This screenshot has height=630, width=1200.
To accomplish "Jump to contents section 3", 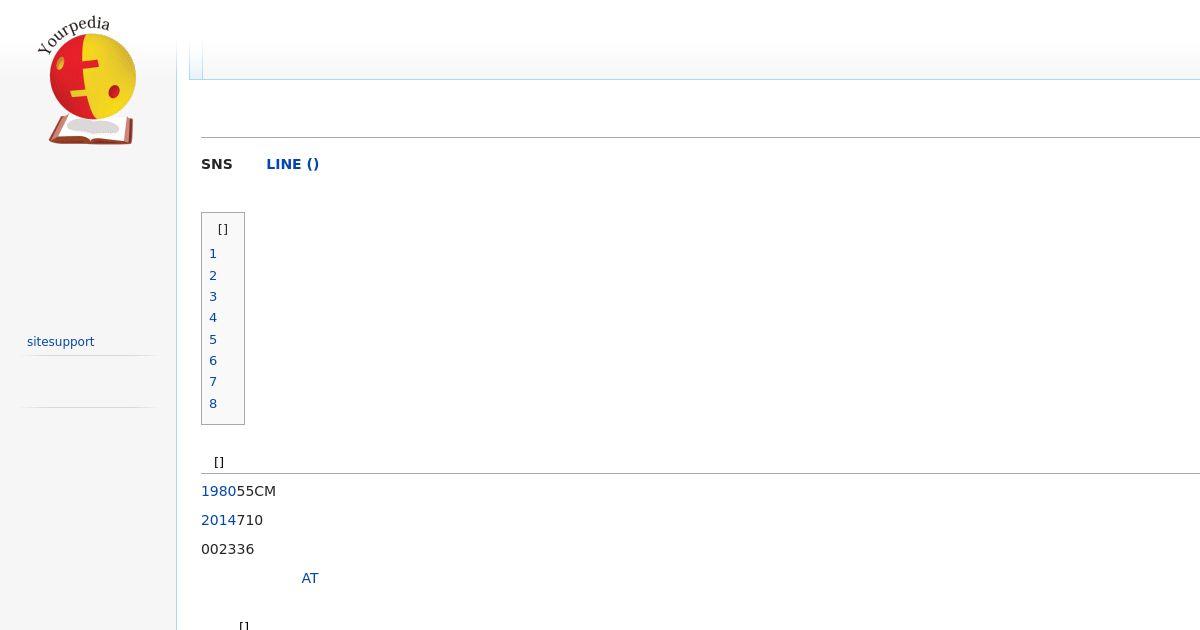I will tap(213, 297).
